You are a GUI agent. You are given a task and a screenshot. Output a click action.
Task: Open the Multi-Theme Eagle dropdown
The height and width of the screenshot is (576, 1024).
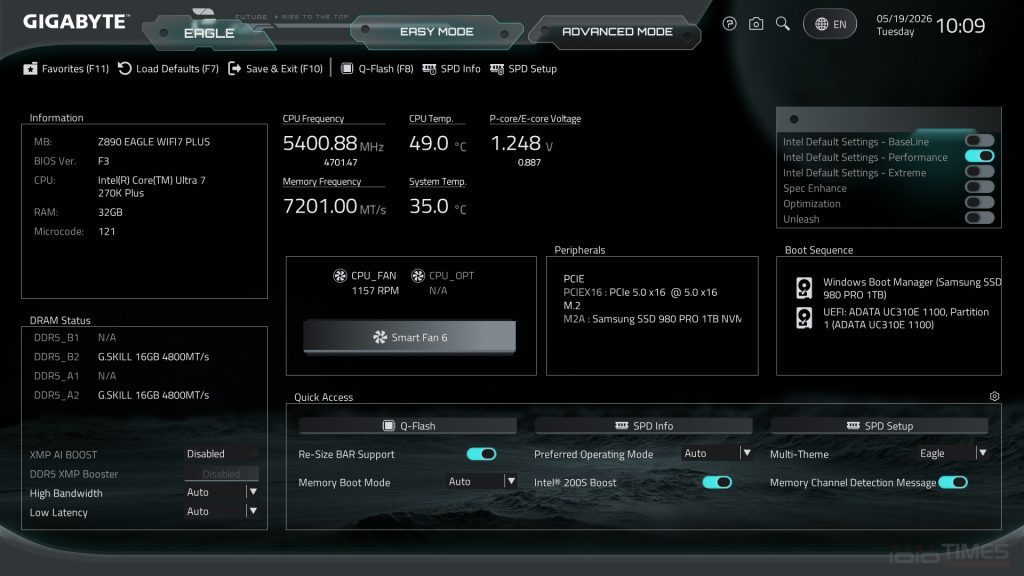click(x=952, y=453)
